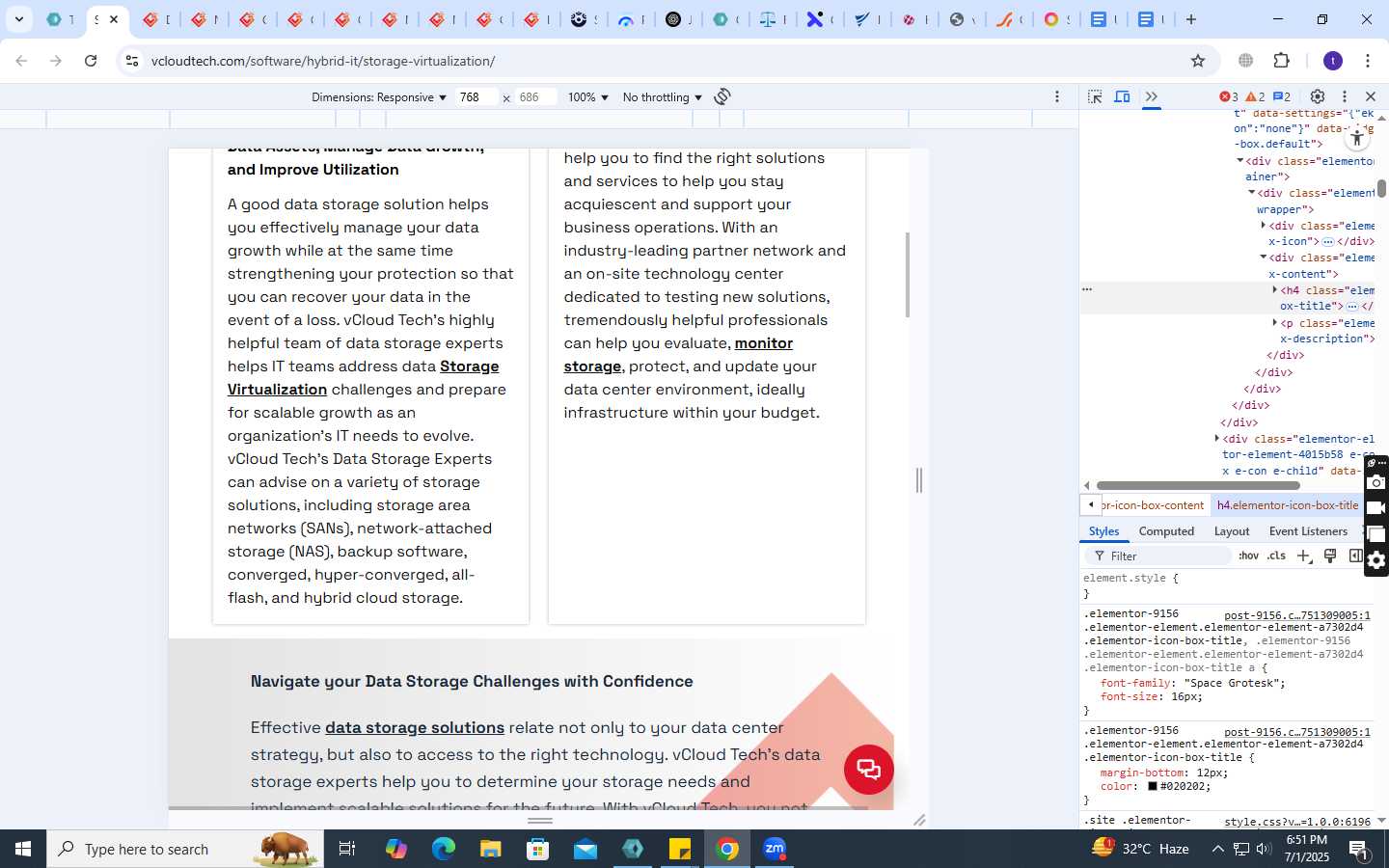Screen dimensions: 1389x868
Task: Toggle the :hov element state panel
Action: pos(1248,556)
